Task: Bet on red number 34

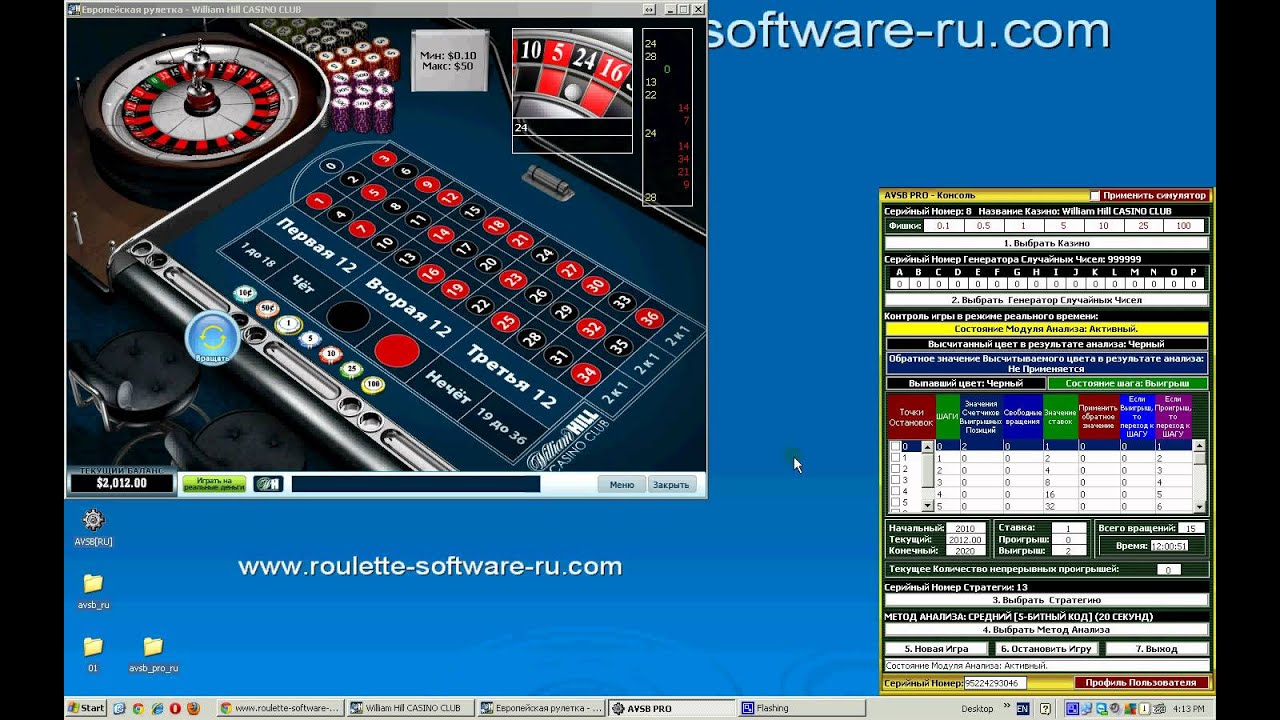Action: (586, 375)
